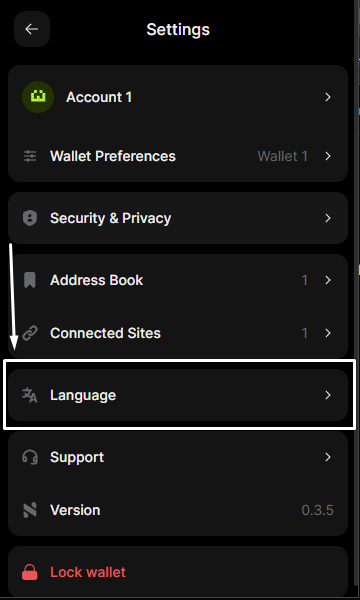Screen dimensions: 360x600
Task: Click the green Account 1 avatar
Action: [x=38, y=97]
